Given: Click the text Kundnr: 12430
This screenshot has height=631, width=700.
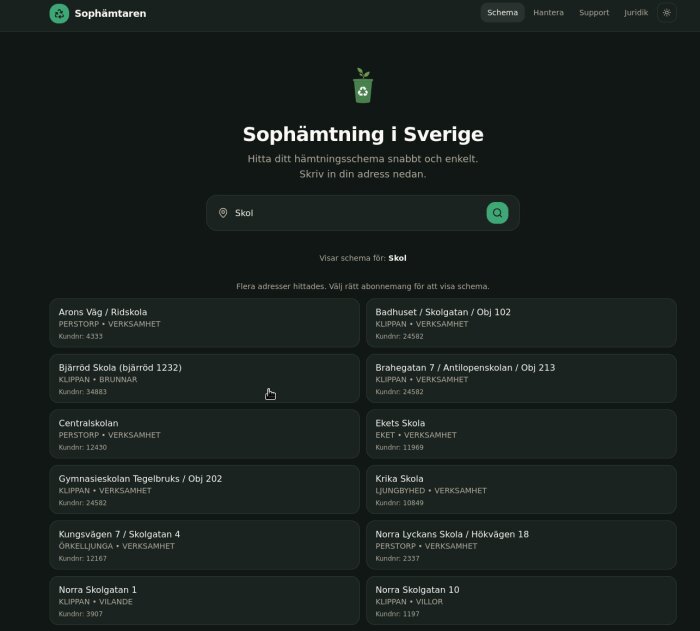Looking at the screenshot, I should [83, 447].
